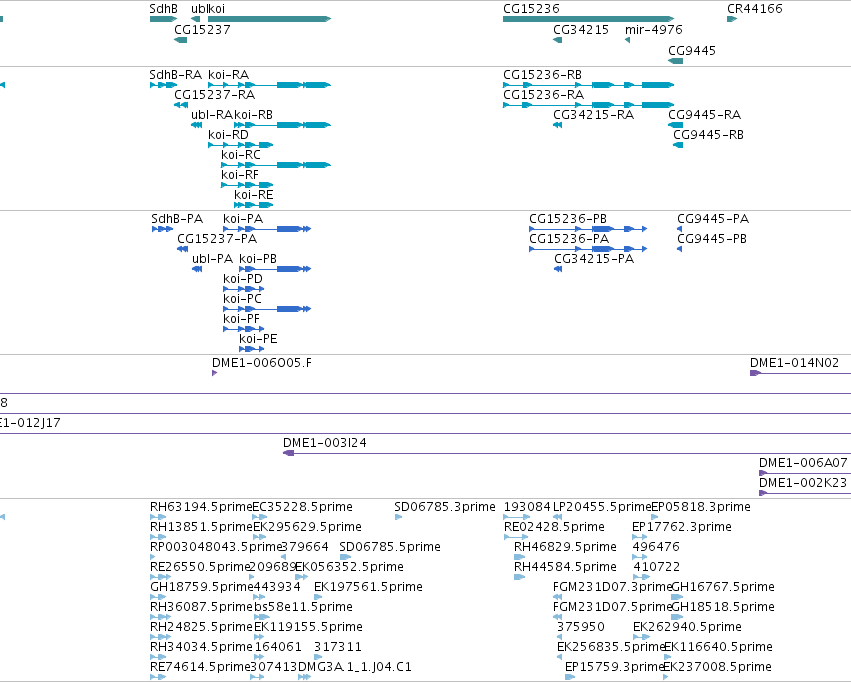Select the SdhB-PA protein label
851x682 pixels.
click(x=177, y=219)
